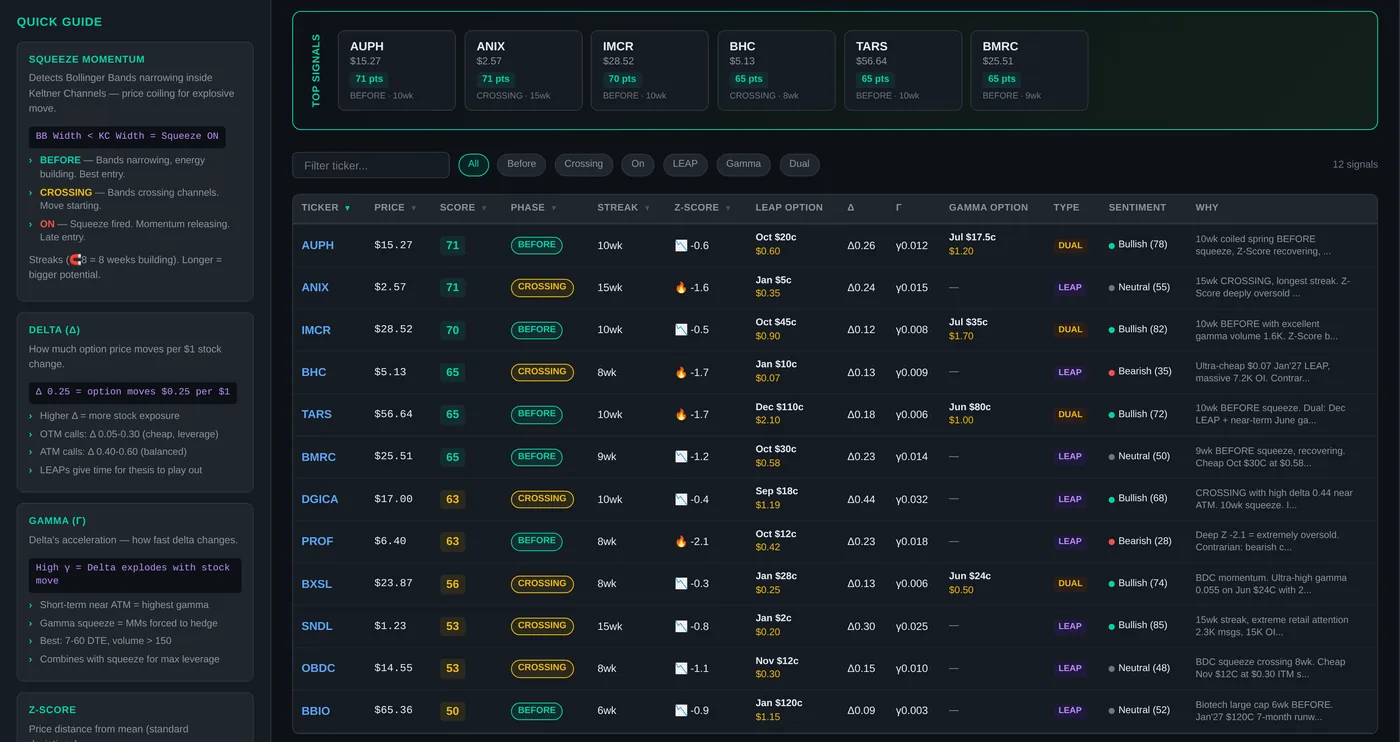The image size is (1400, 742).
Task: Enable the Gamma type filter
Action: click(x=744, y=164)
